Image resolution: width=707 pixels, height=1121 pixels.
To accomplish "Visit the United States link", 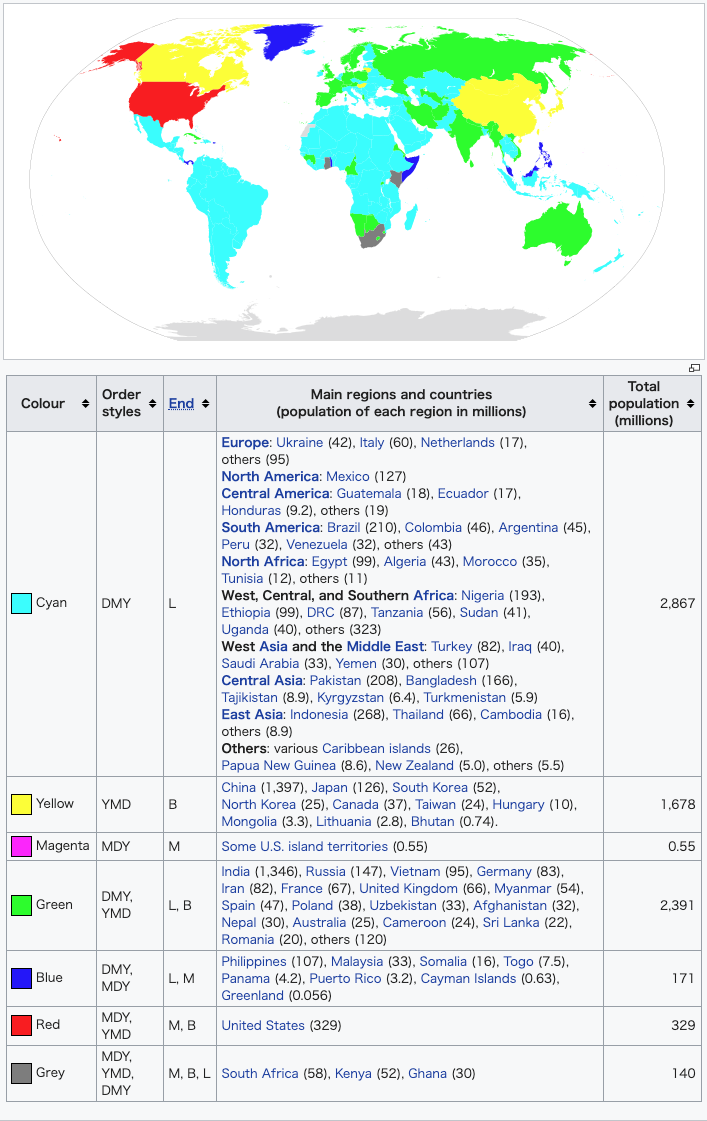I will pos(263,1025).
